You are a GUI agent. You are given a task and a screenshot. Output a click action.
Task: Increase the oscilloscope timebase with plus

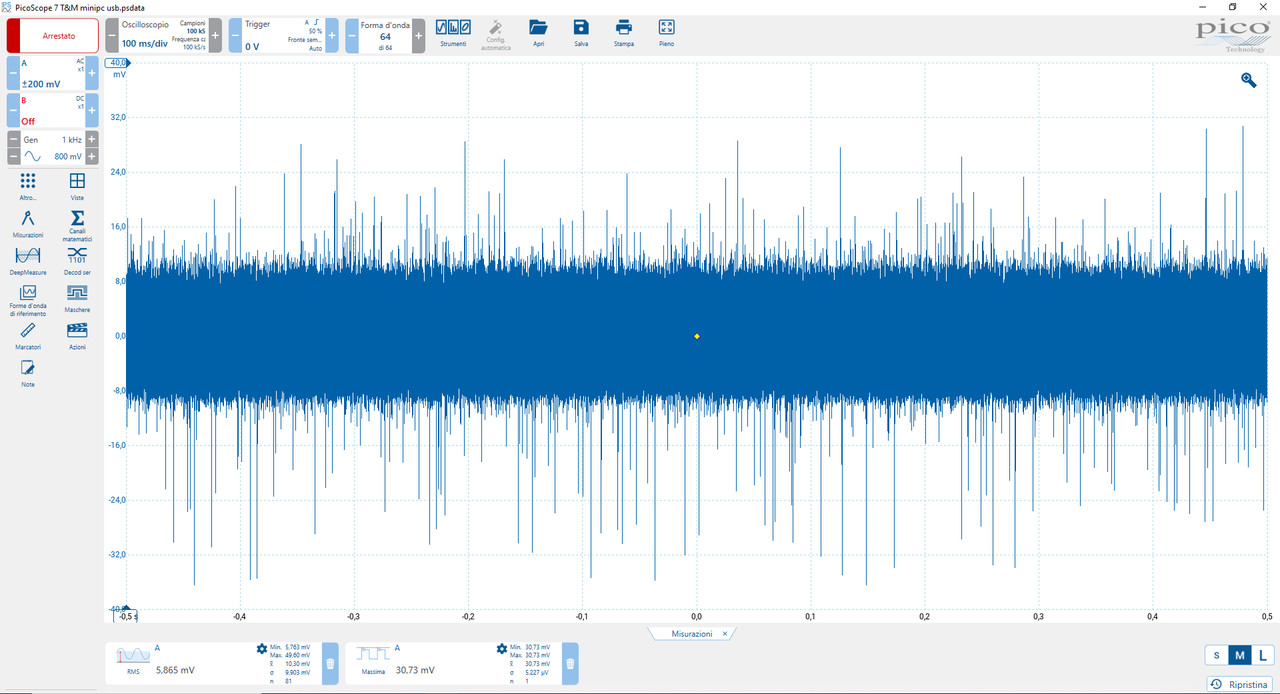(x=215, y=35)
